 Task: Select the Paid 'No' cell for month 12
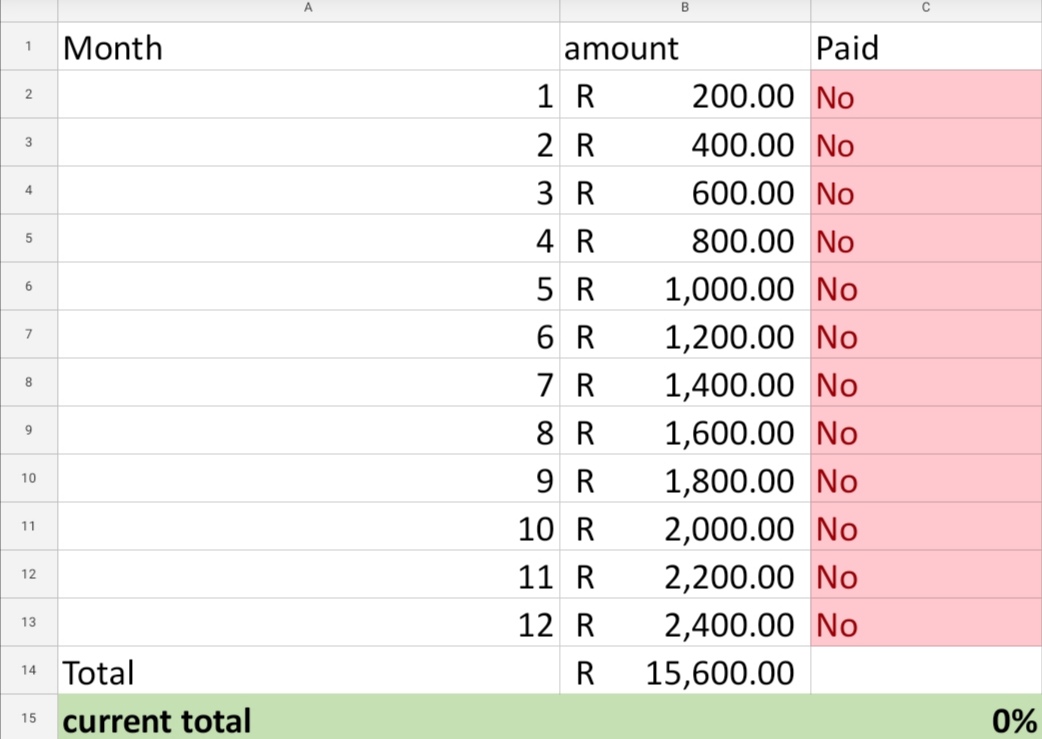coord(926,622)
